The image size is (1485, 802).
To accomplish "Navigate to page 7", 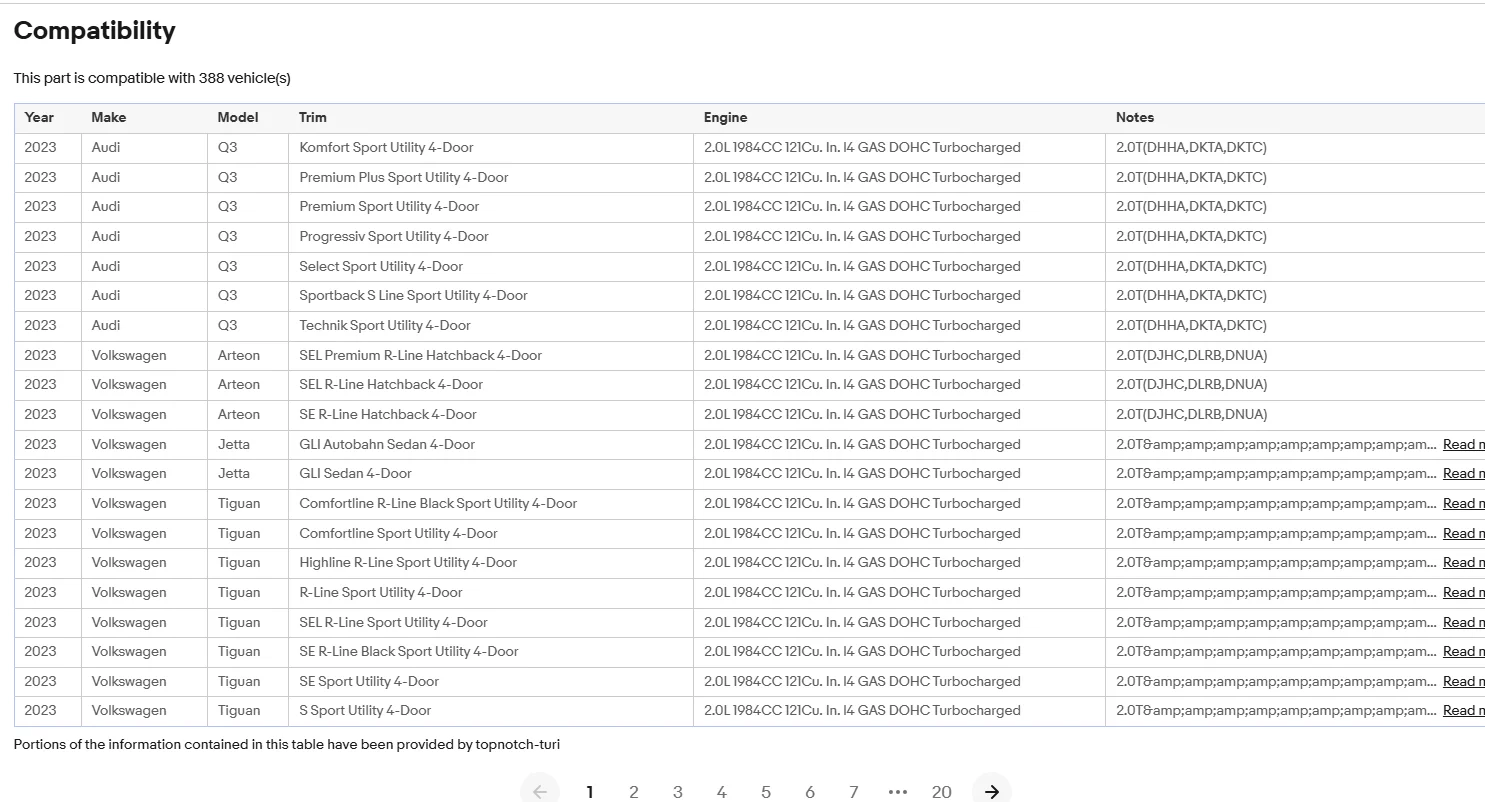I will (x=853, y=792).
